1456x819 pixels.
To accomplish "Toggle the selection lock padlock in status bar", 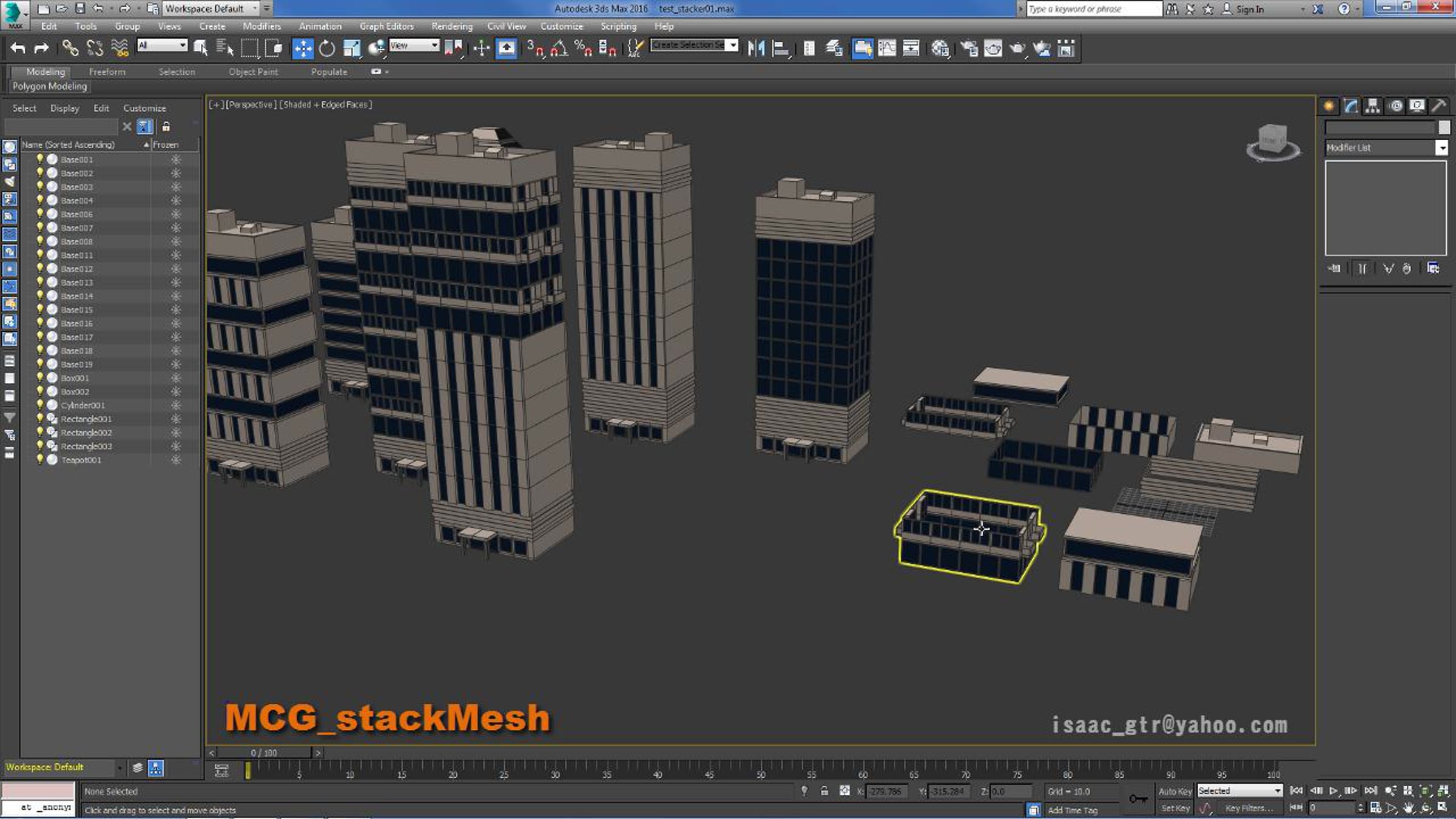I will point(824,790).
